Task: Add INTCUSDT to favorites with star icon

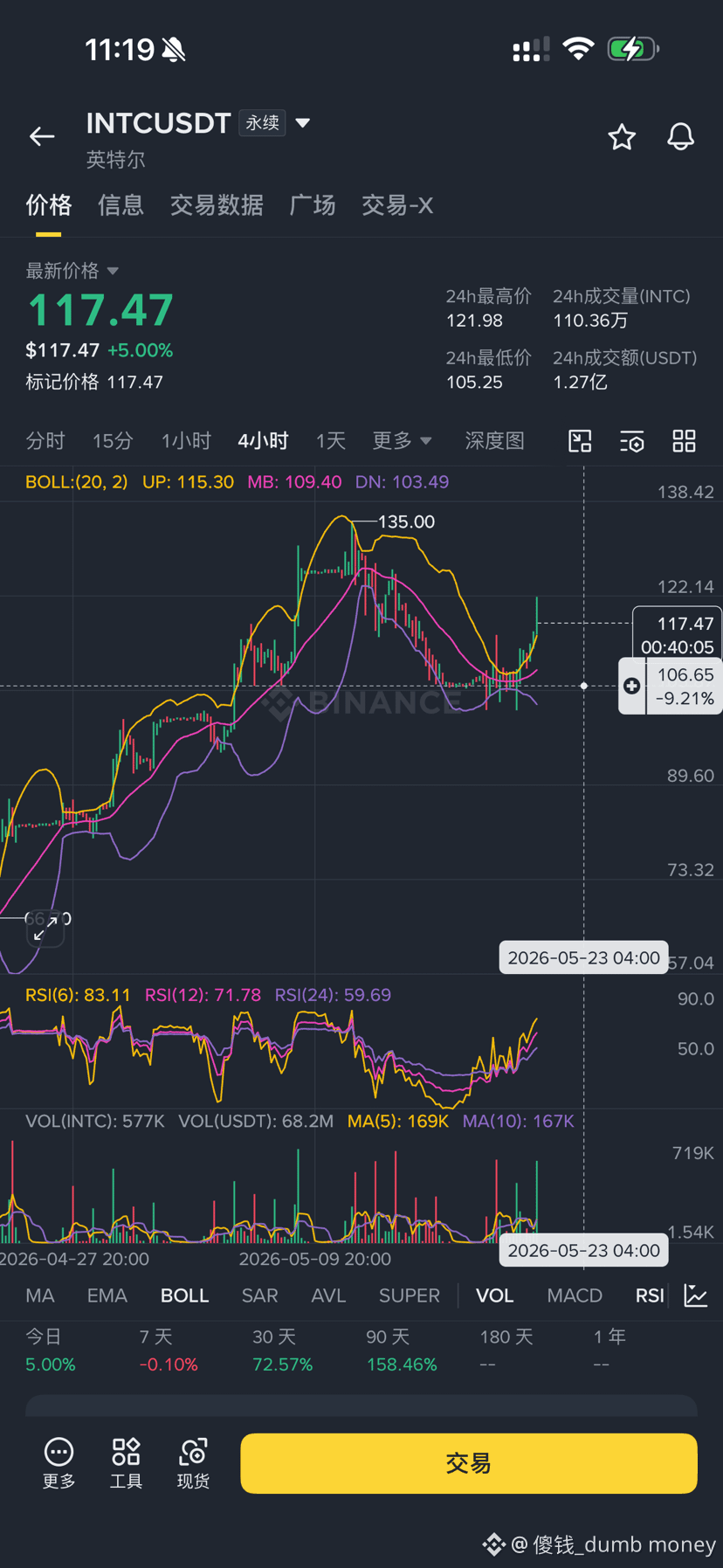Action: (x=622, y=137)
